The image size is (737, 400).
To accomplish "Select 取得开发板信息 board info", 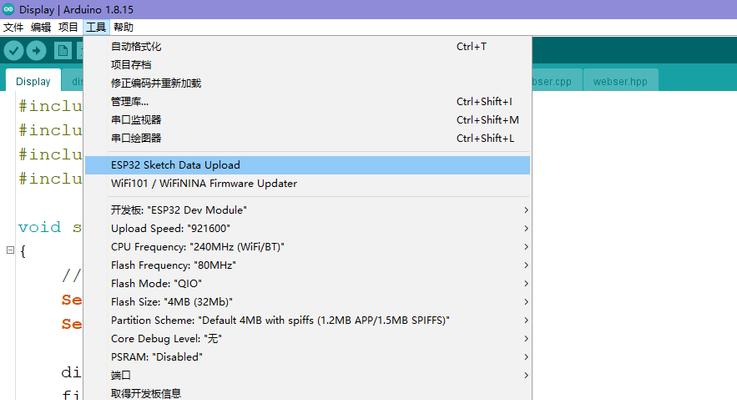I will (x=307, y=393).
